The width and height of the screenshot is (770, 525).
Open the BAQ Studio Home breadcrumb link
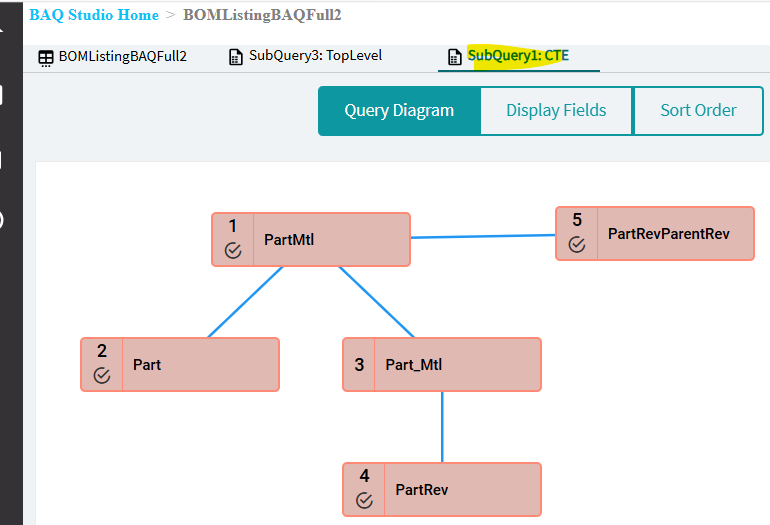[x=94, y=15]
